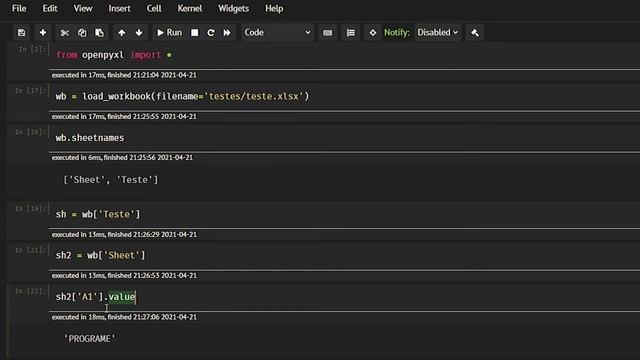The width and height of the screenshot is (640, 360).
Task: Copy selected cells icon
Action: coord(82,33)
